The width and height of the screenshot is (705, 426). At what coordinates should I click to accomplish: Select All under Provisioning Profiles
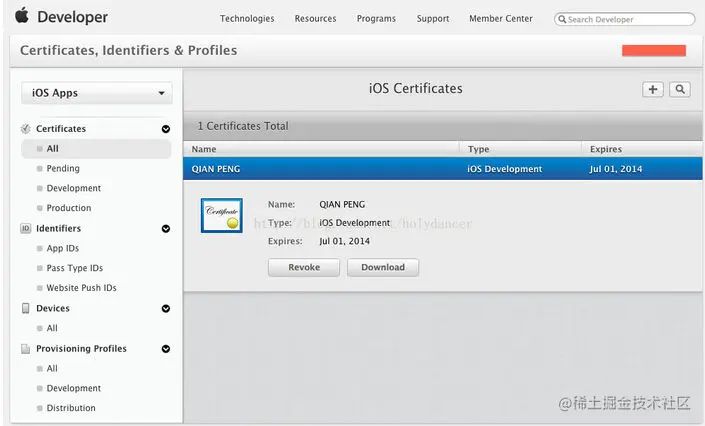tap(52, 368)
